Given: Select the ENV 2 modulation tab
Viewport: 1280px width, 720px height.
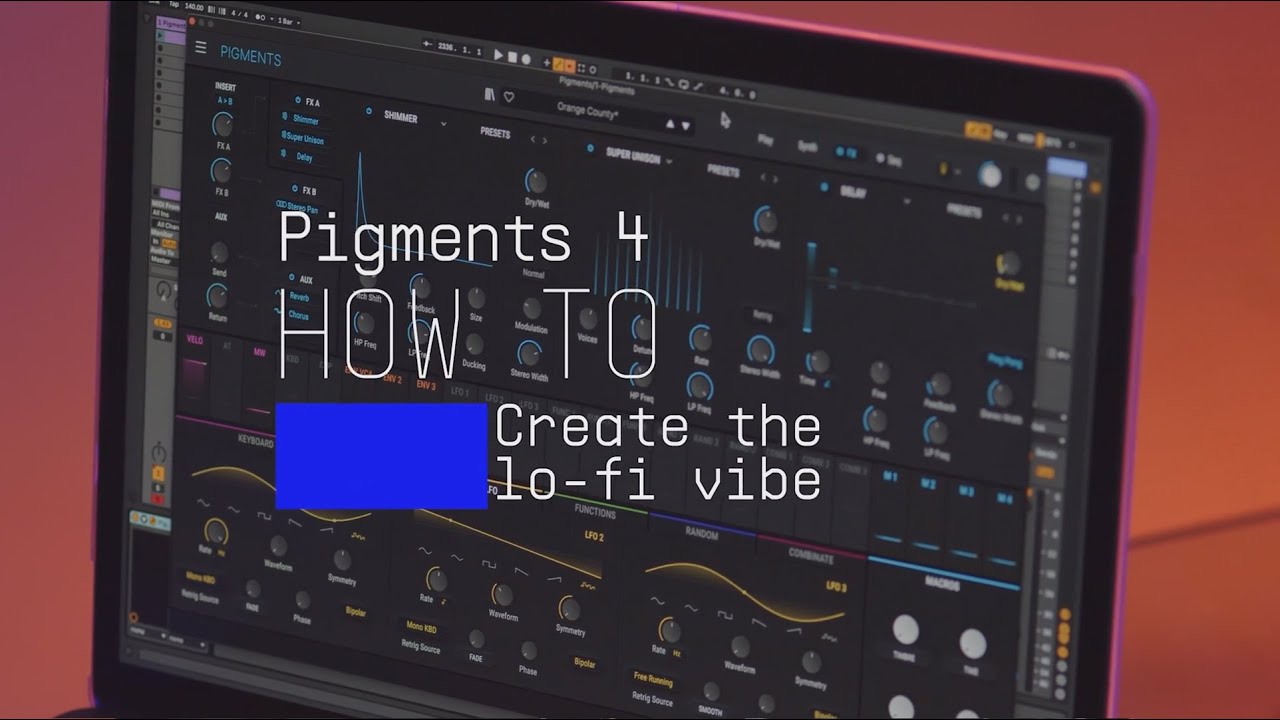Looking at the screenshot, I should click(391, 380).
